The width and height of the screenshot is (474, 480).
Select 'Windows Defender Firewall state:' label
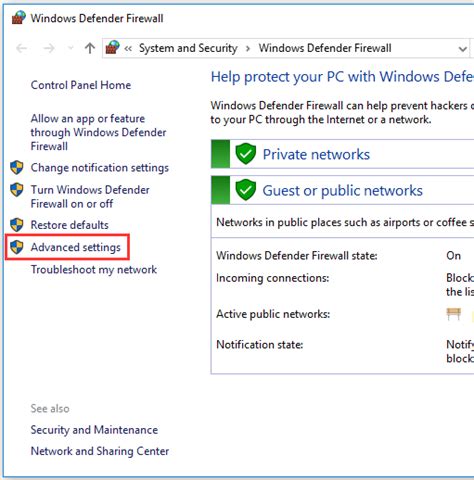(x=297, y=256)
